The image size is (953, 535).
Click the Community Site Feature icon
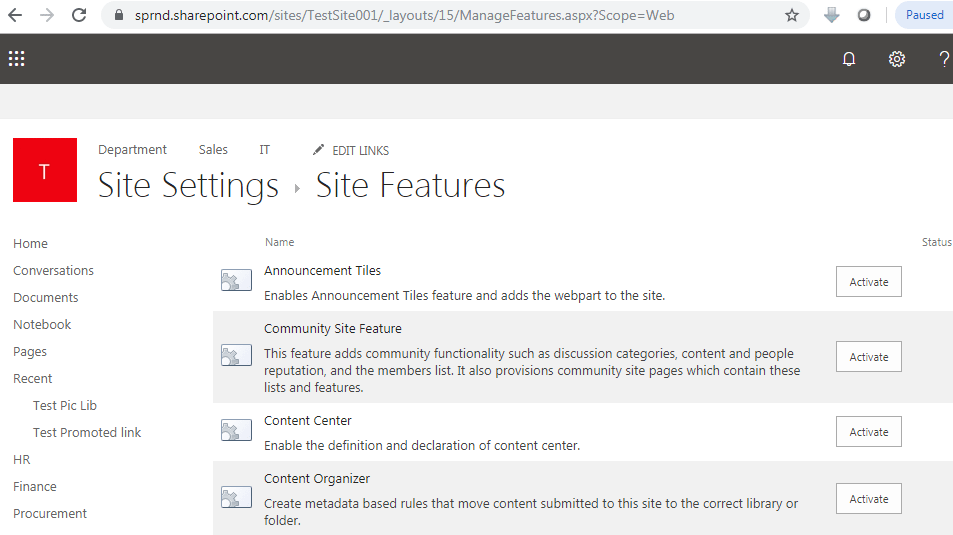point(236,355)
